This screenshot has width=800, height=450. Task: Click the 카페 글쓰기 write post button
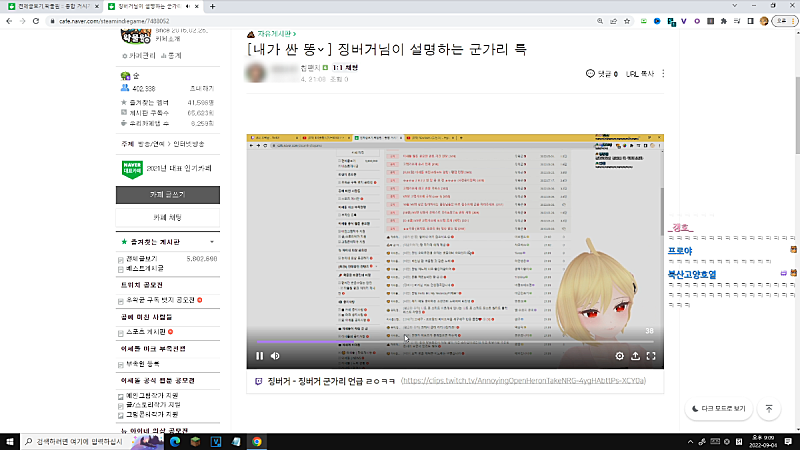click(167, 194)
